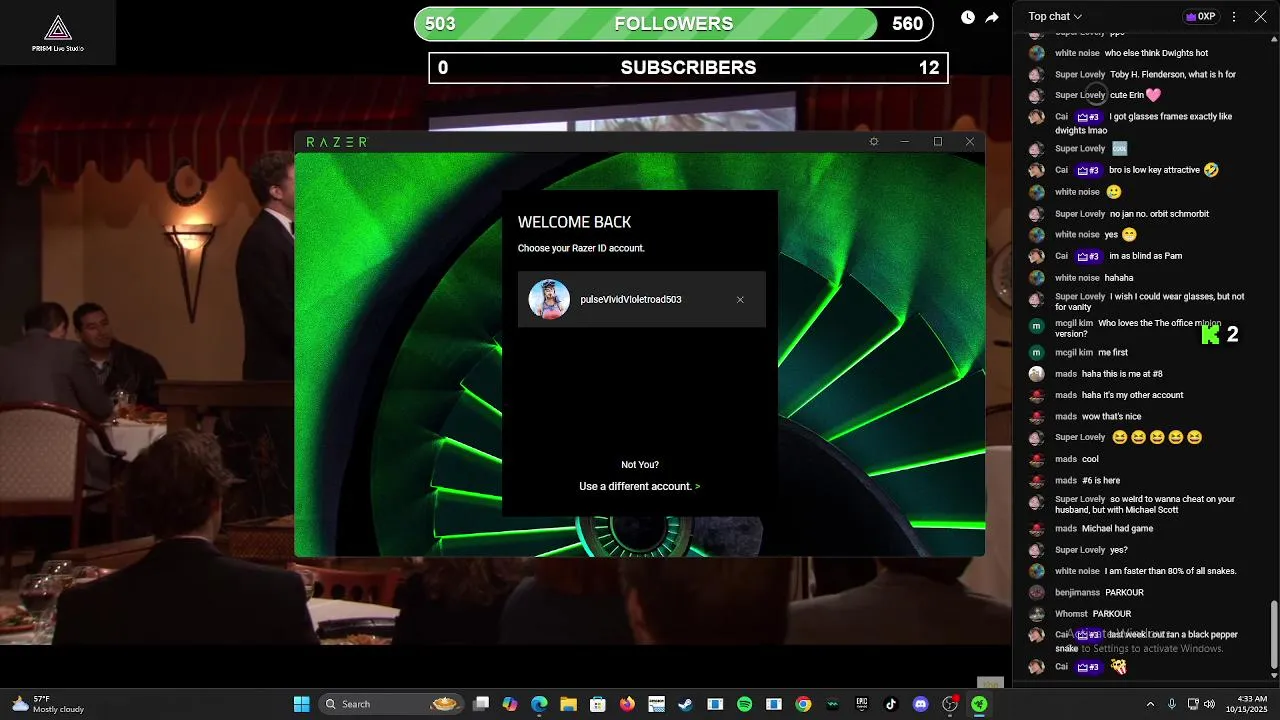This screenshot has height=720, width=1280.
Task: Click 'haha it's my other account' message
Action: [1132, 395]
